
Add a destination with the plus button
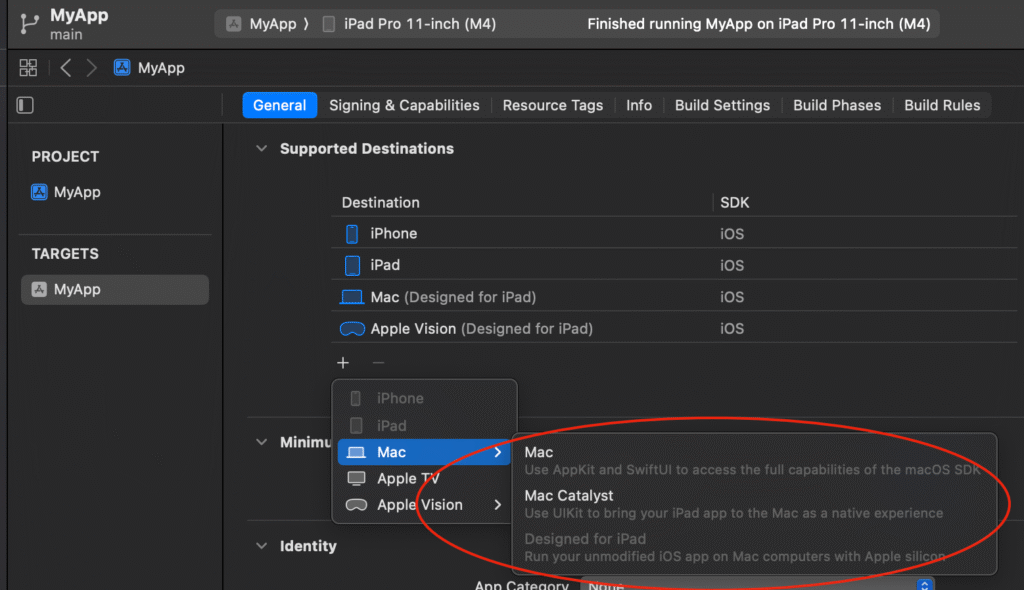click(343, 363)
